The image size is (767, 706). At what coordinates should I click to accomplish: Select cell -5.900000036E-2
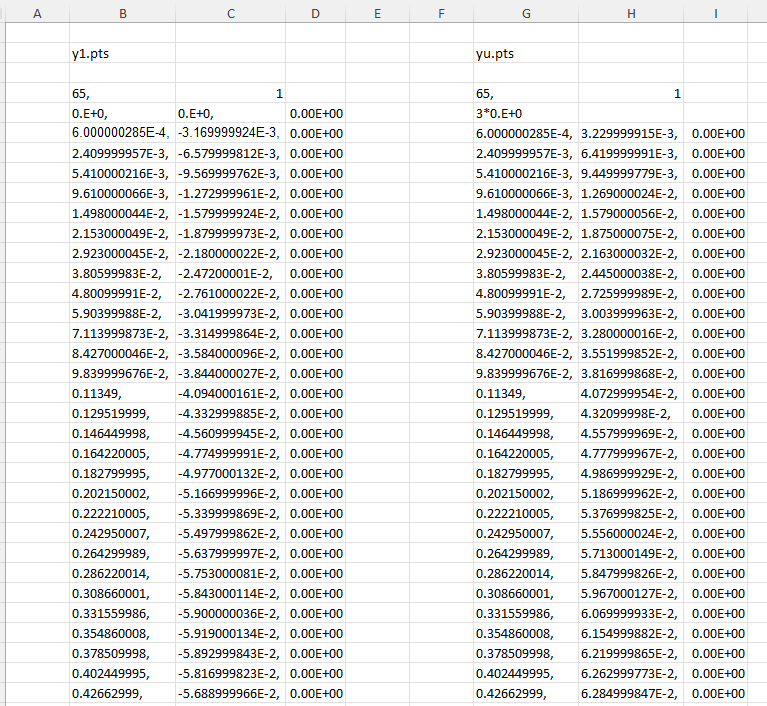(x=231, y=614)
